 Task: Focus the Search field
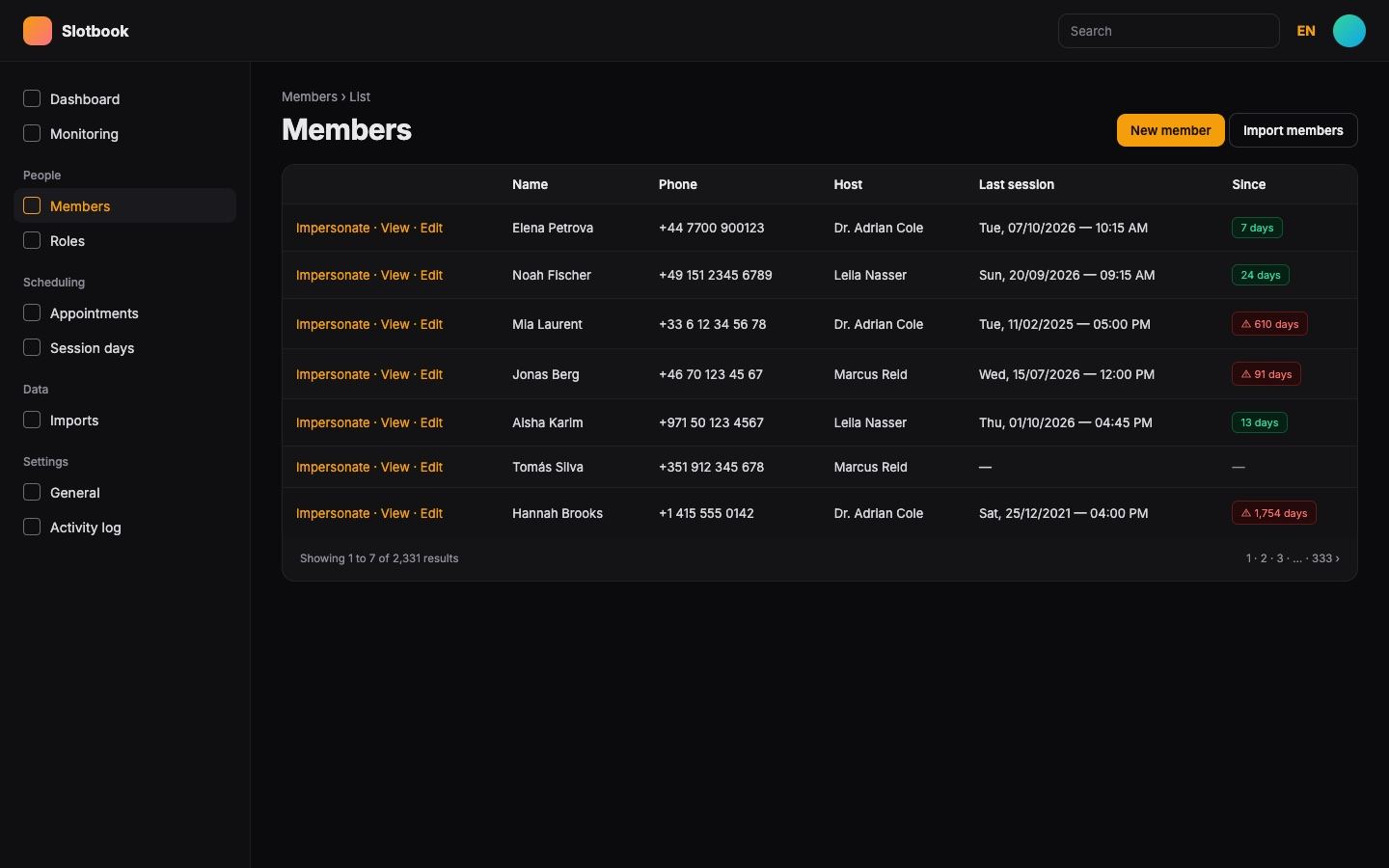[x=1168, y=31]
